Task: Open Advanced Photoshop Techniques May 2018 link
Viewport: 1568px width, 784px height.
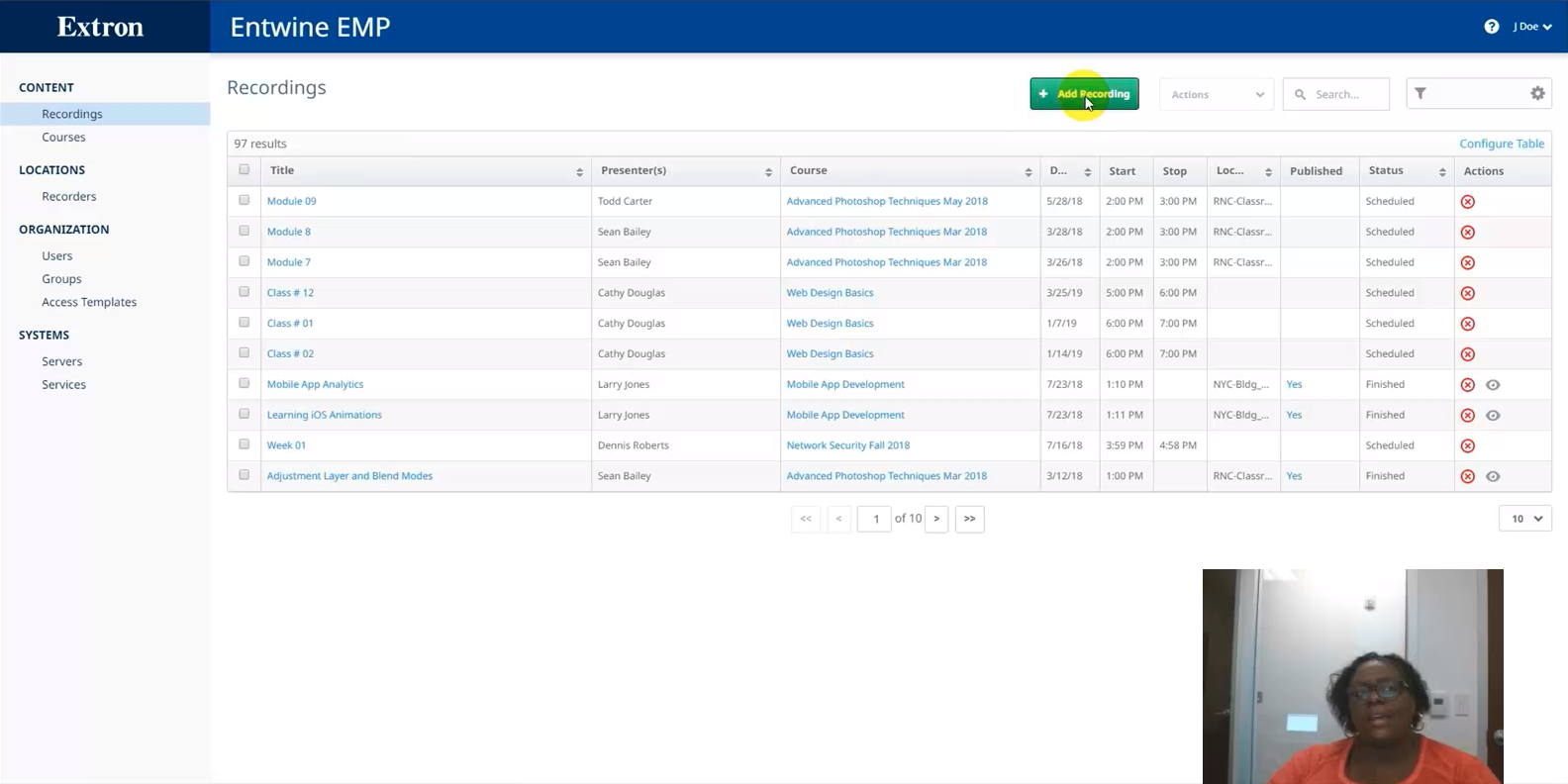Action: 887,201
